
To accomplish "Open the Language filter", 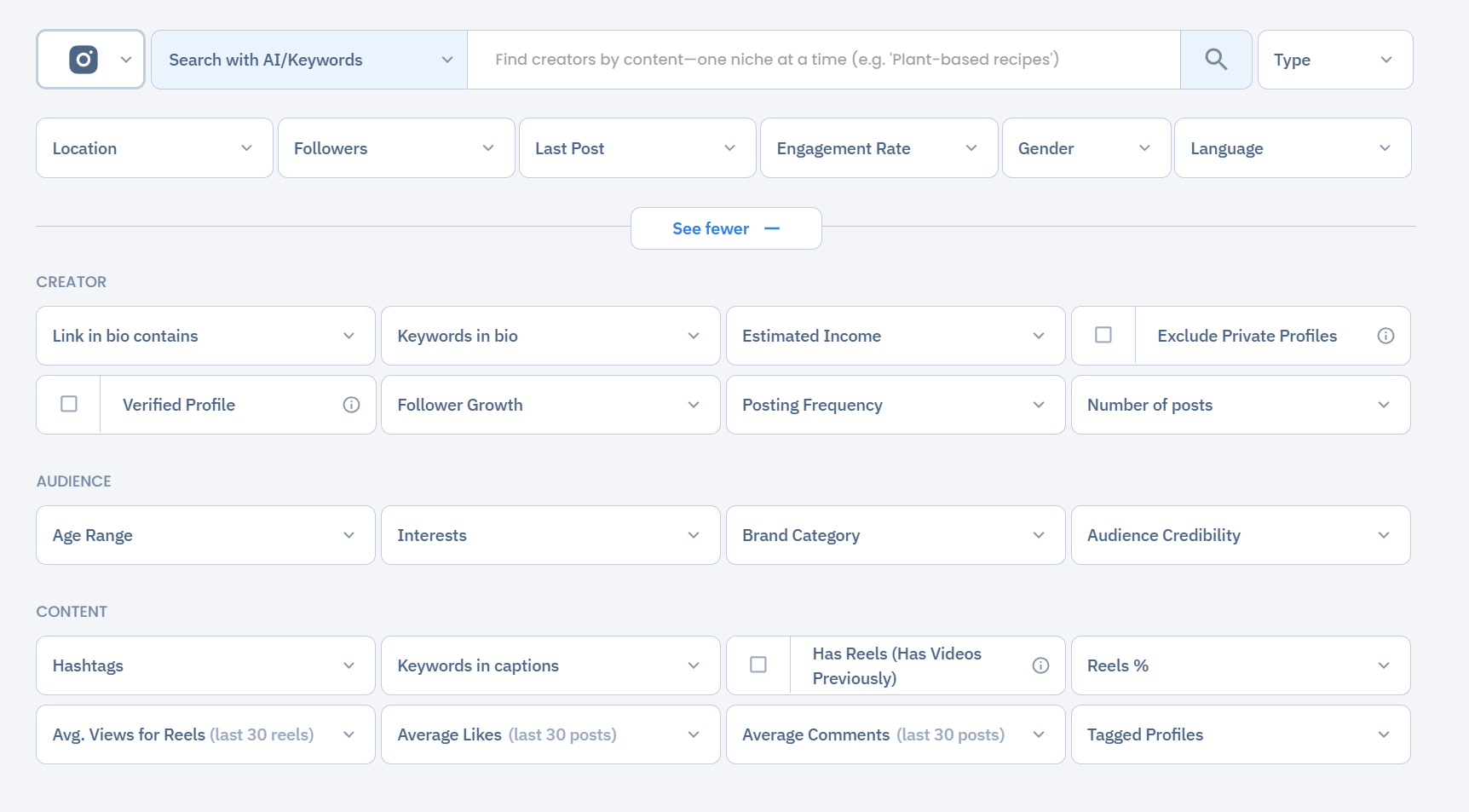I will (x=1293, y=148).
